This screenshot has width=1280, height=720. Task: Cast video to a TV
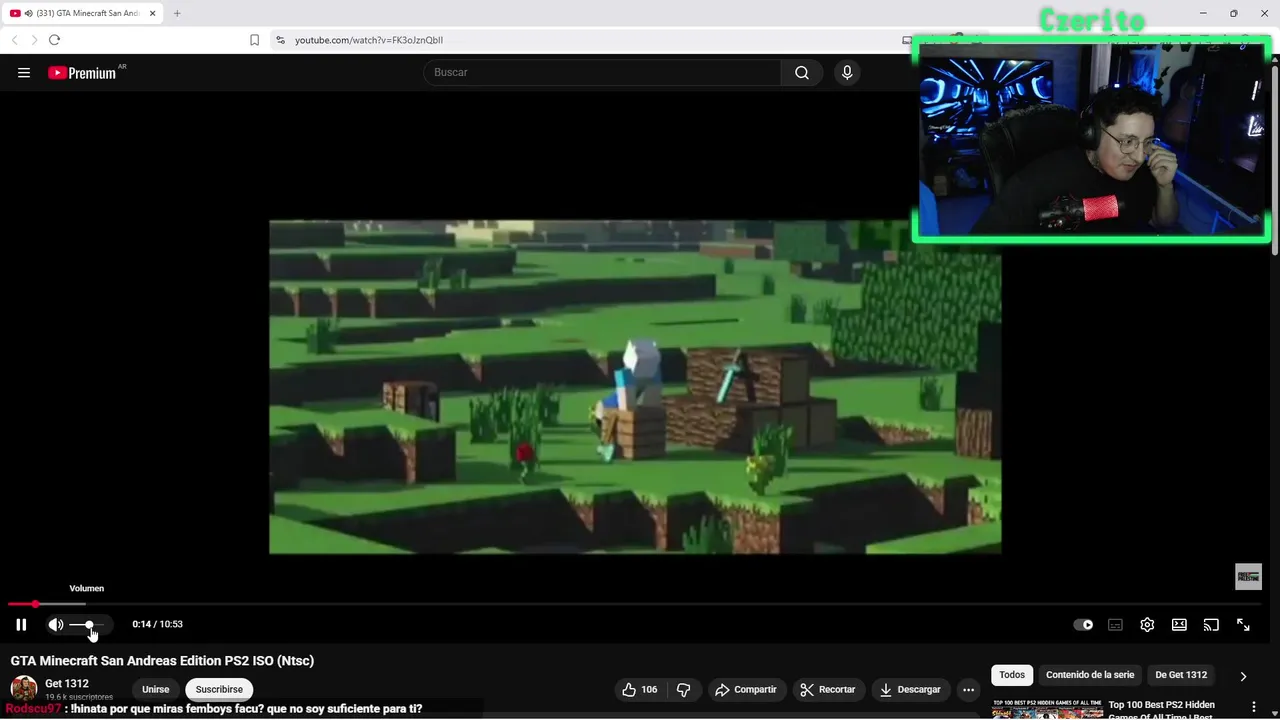pyautogui.click(x=1211, y=624)
